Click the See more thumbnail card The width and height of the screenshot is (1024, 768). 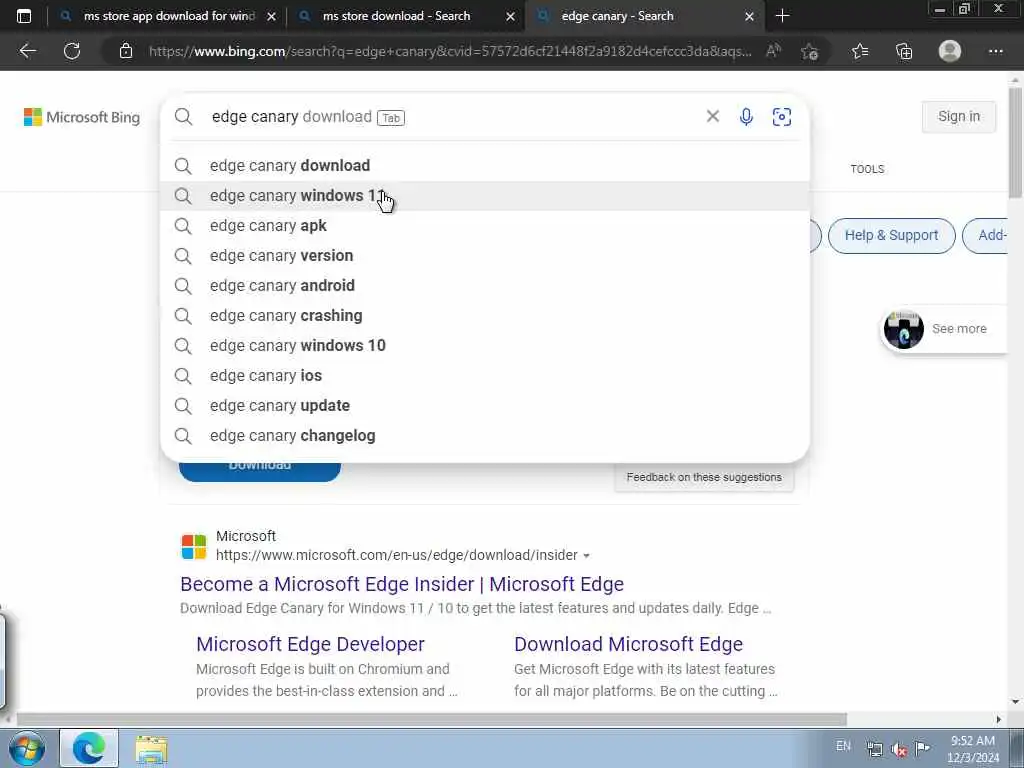point(944,329)
